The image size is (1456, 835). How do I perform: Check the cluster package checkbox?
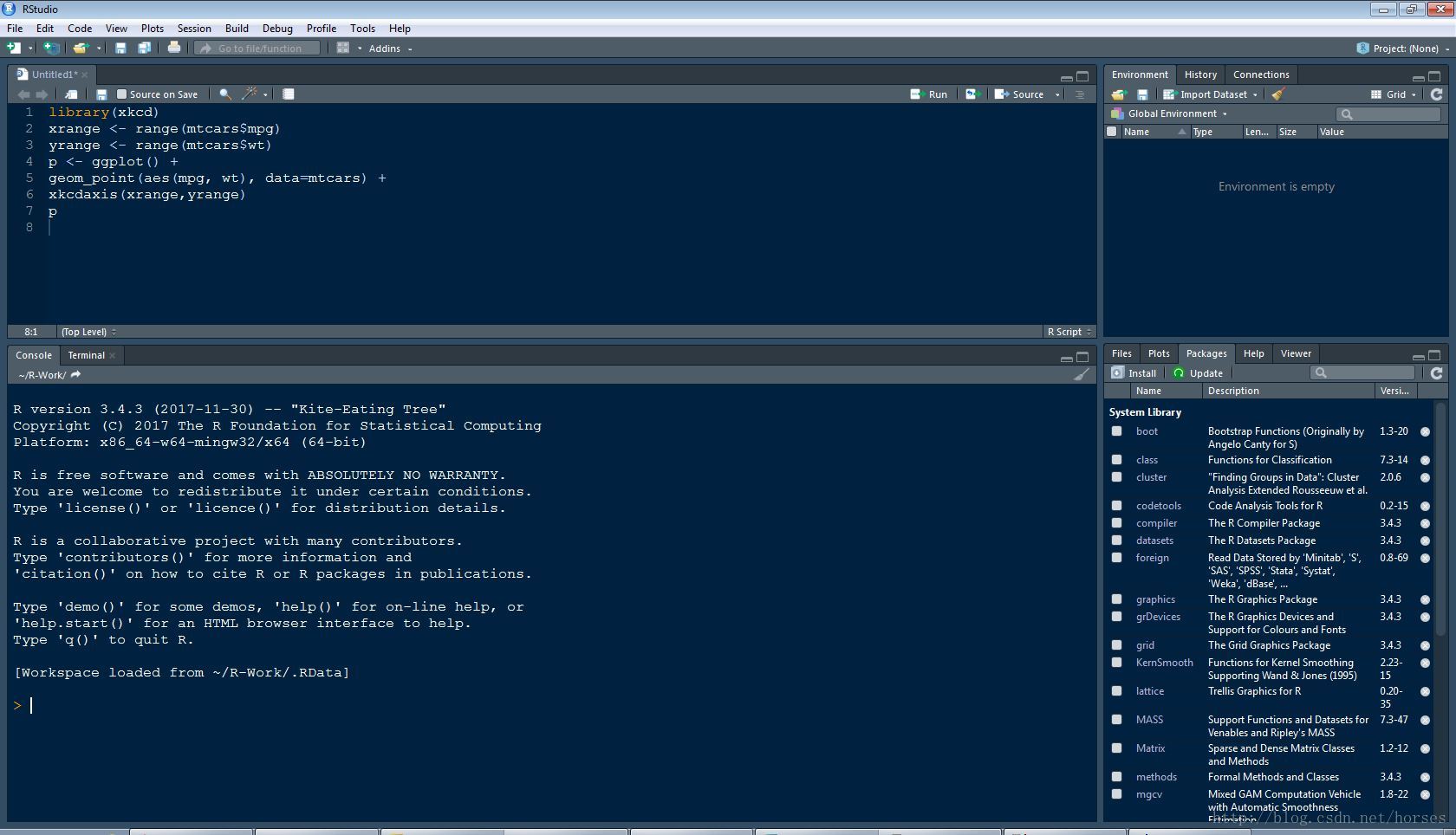coord(1116,476)
